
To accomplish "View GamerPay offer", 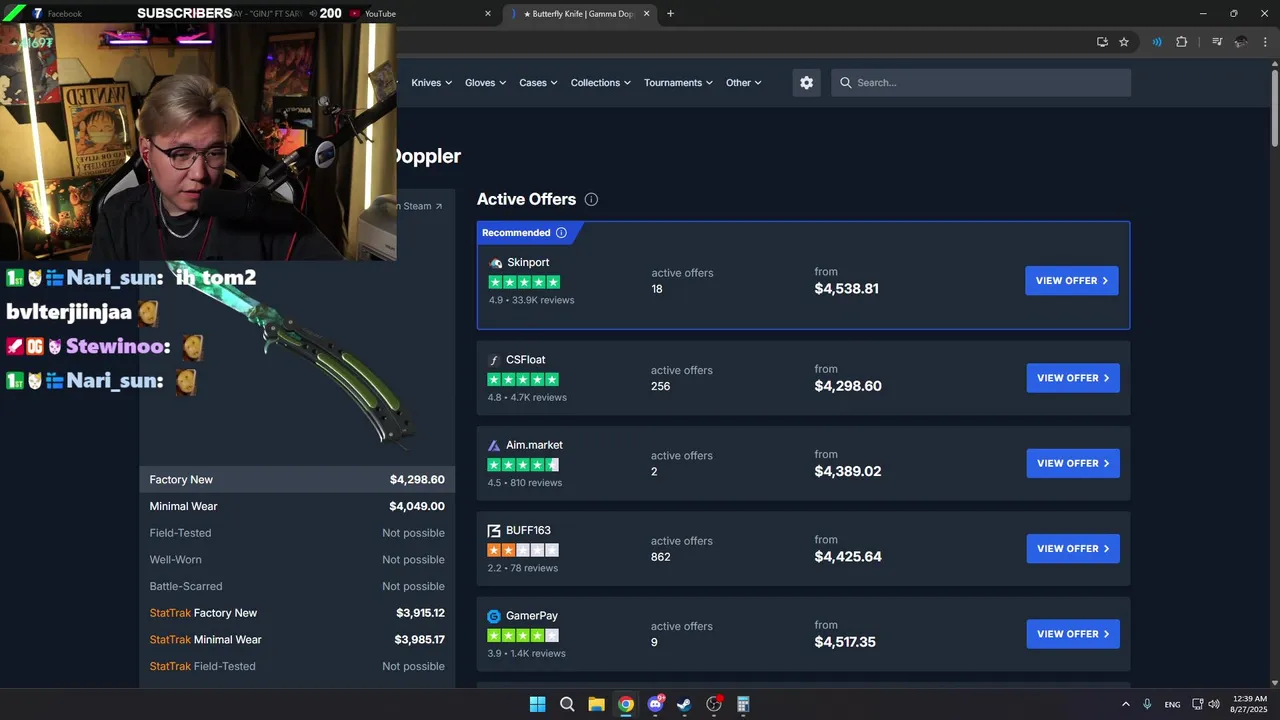I will tap(1073, 634).
